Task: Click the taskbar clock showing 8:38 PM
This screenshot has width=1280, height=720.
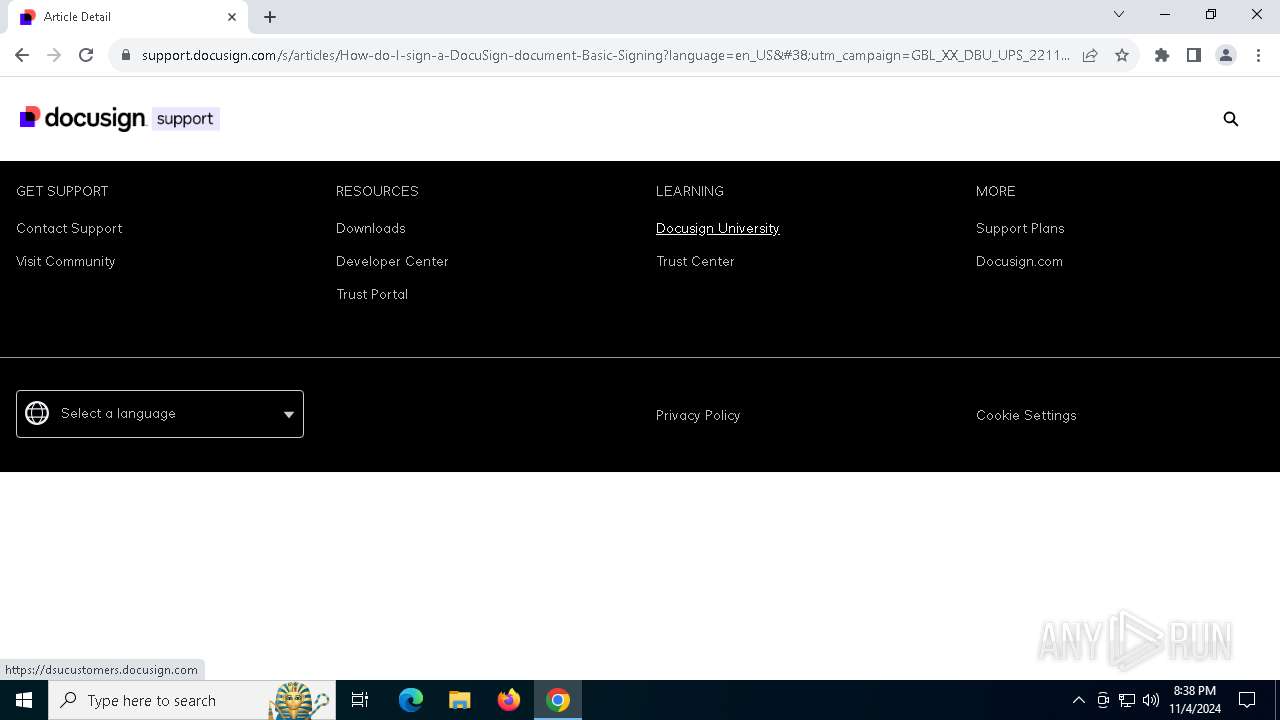Action: coord(1195,700)
